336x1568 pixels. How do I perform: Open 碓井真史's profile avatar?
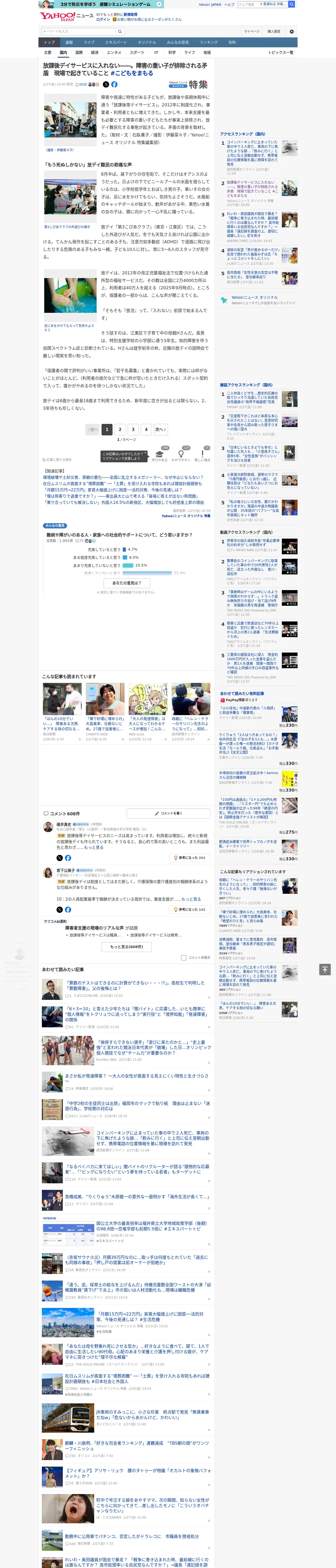[x=48, y=827]
